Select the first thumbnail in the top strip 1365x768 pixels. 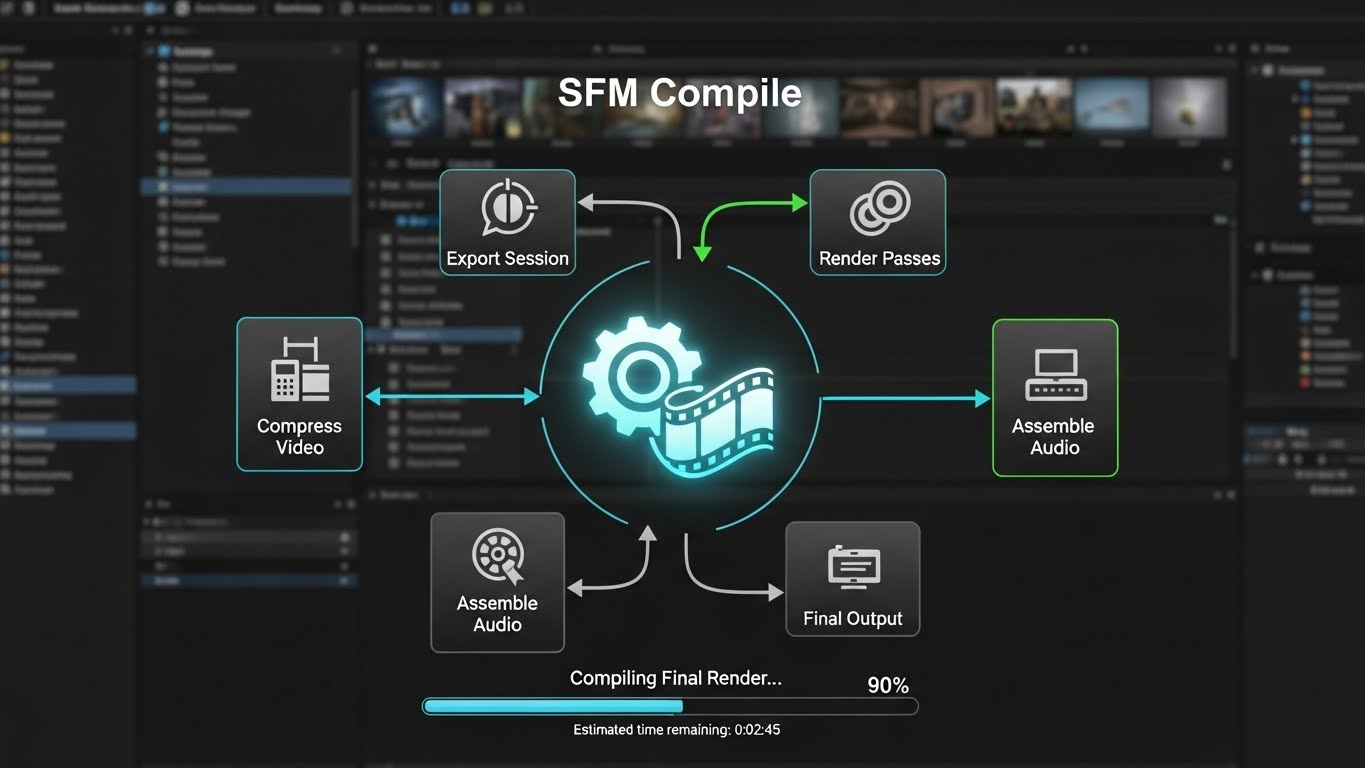[x=405, y=107]
